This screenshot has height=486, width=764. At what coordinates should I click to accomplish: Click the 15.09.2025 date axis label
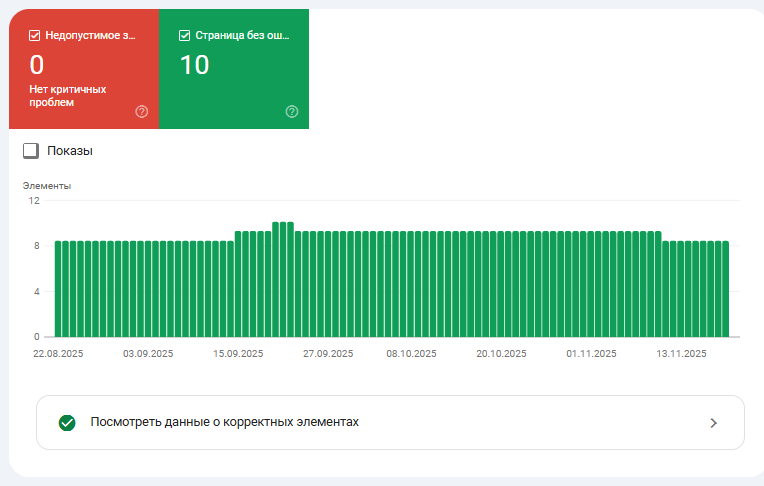coord(238,353)
